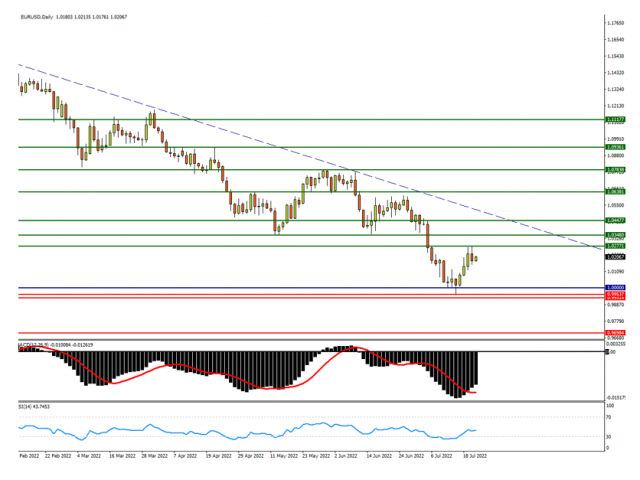
Task: Click the red 0.96984 support level tag
Action: (616, 331)
